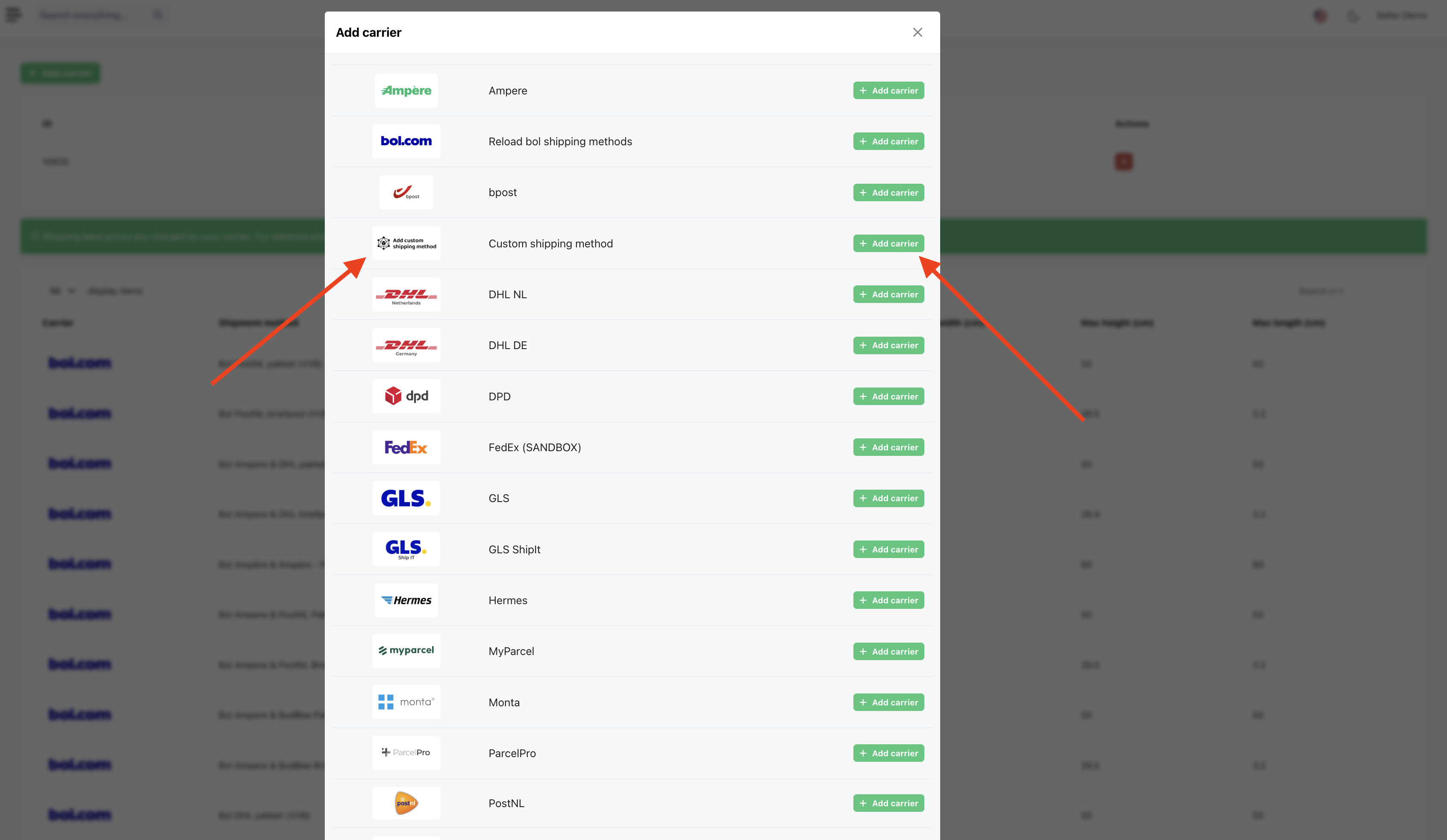The image size is (1447, 840).
Task: Click the PostNL logo icon
Action: tap(406, 803)
